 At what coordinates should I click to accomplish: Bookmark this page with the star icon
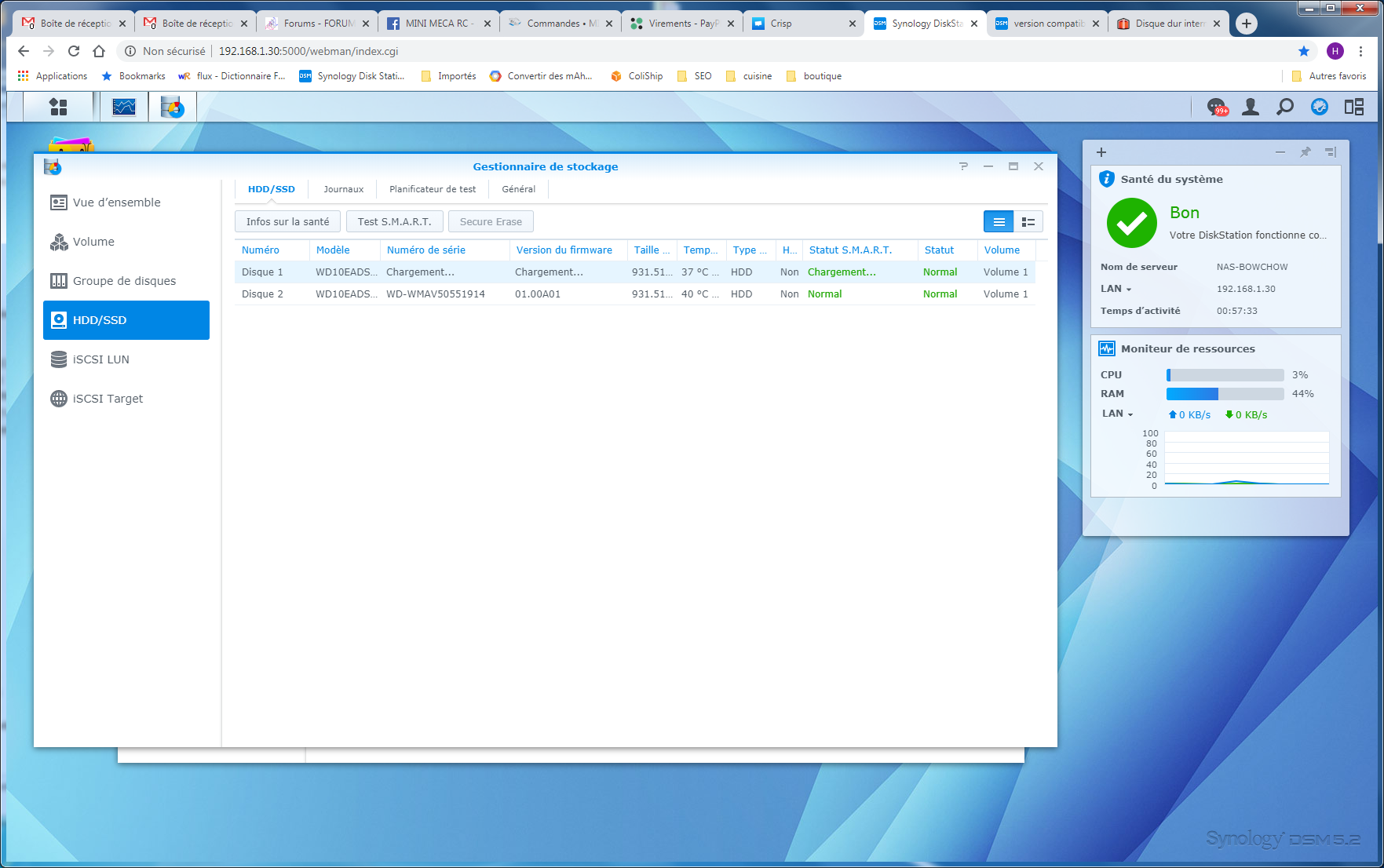coord(1304,51)
